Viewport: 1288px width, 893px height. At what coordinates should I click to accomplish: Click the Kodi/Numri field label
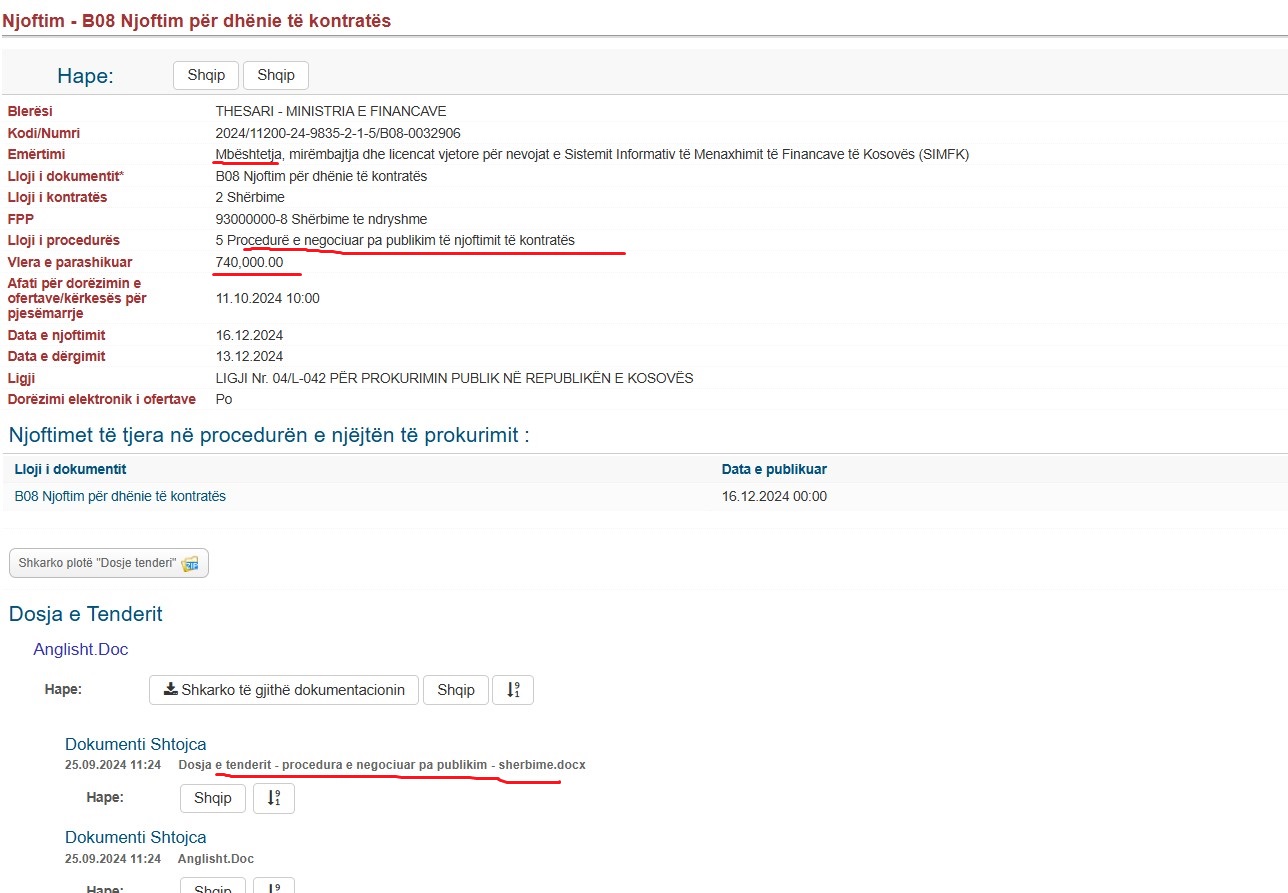pyautogui.click(x=44, y=133)
